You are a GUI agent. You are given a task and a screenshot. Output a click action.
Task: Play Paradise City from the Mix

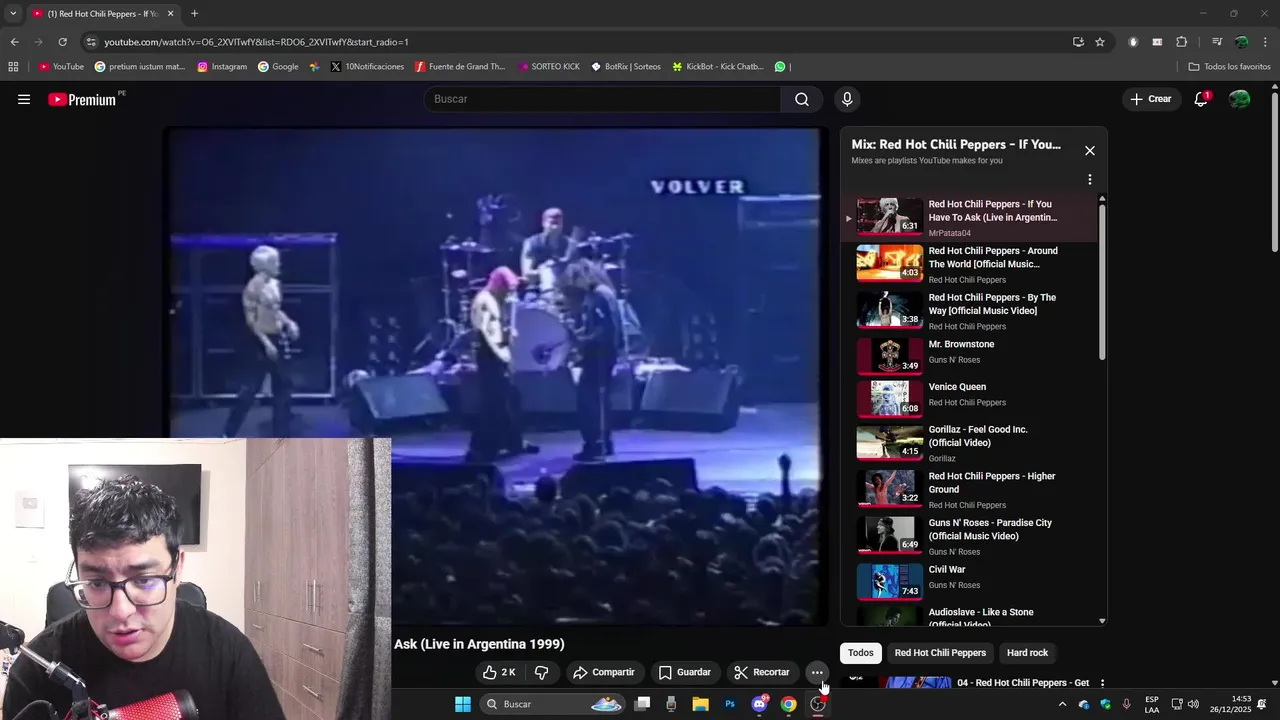(970, 536)
